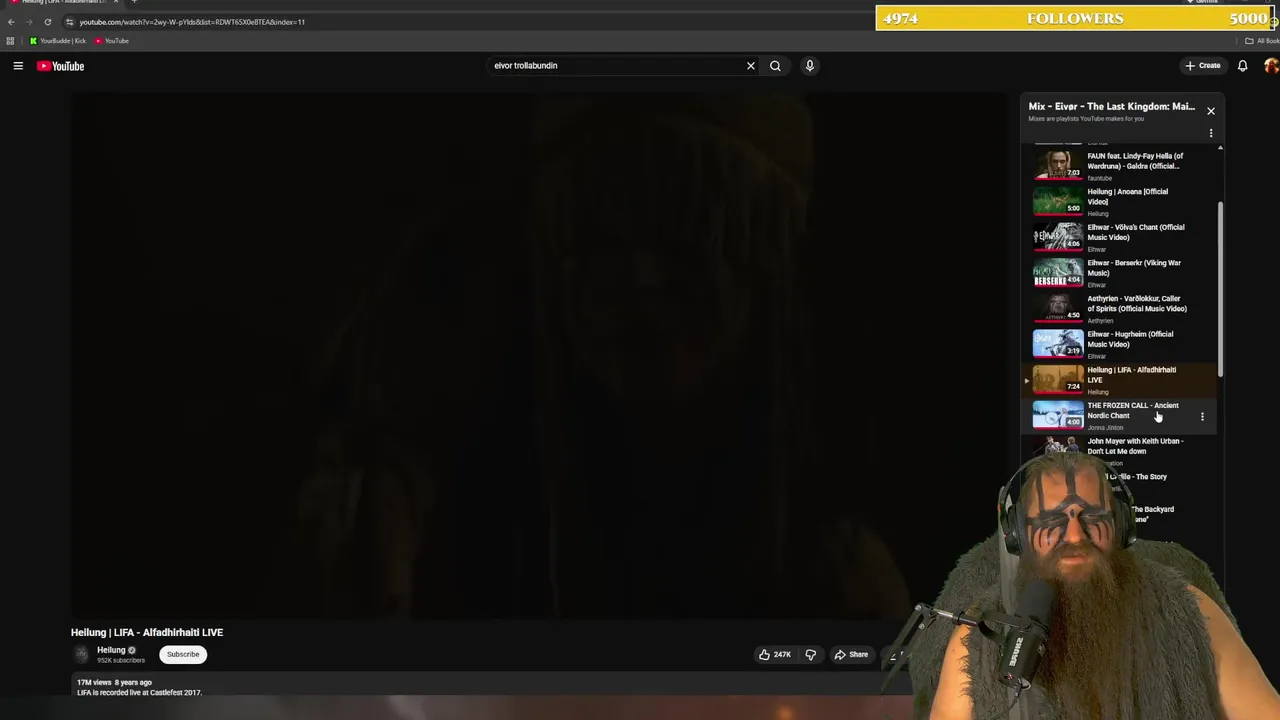
Task: Like the video with thumbs up
Action: click(x=765, y=655)
